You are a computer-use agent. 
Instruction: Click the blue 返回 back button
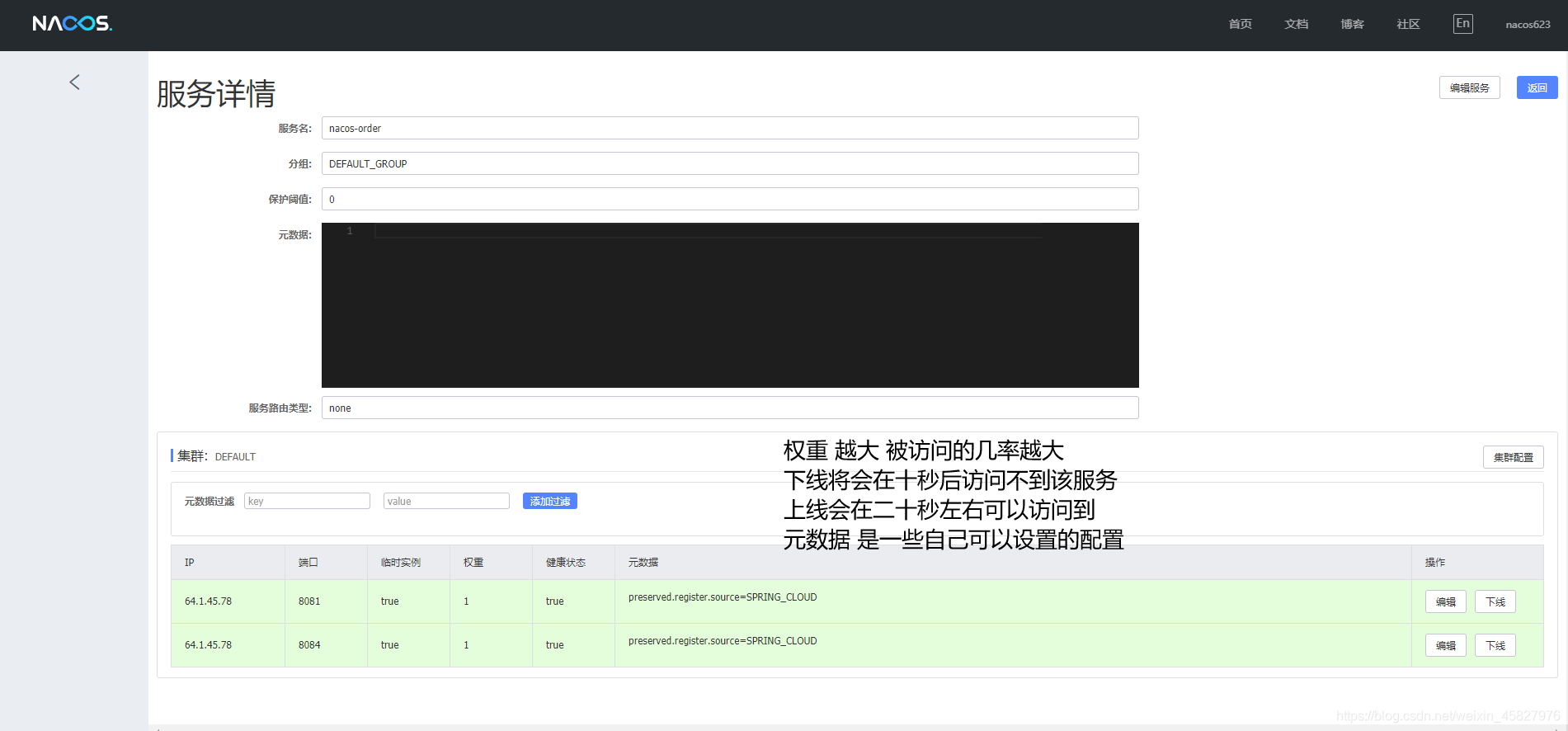1537,87
